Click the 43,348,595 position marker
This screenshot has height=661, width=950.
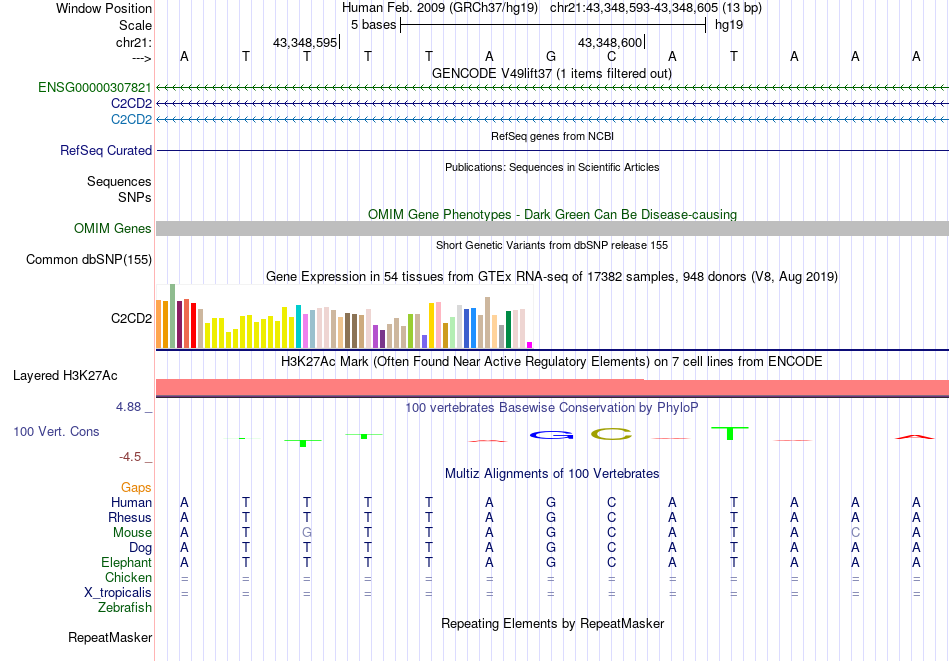(305, 42)
